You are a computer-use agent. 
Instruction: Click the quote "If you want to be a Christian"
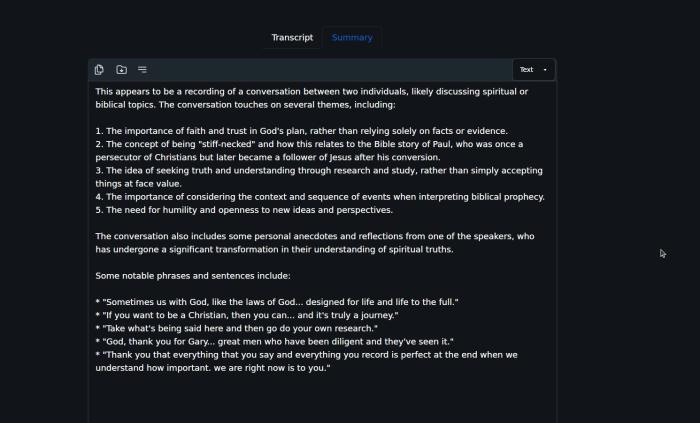pos(247,315)
